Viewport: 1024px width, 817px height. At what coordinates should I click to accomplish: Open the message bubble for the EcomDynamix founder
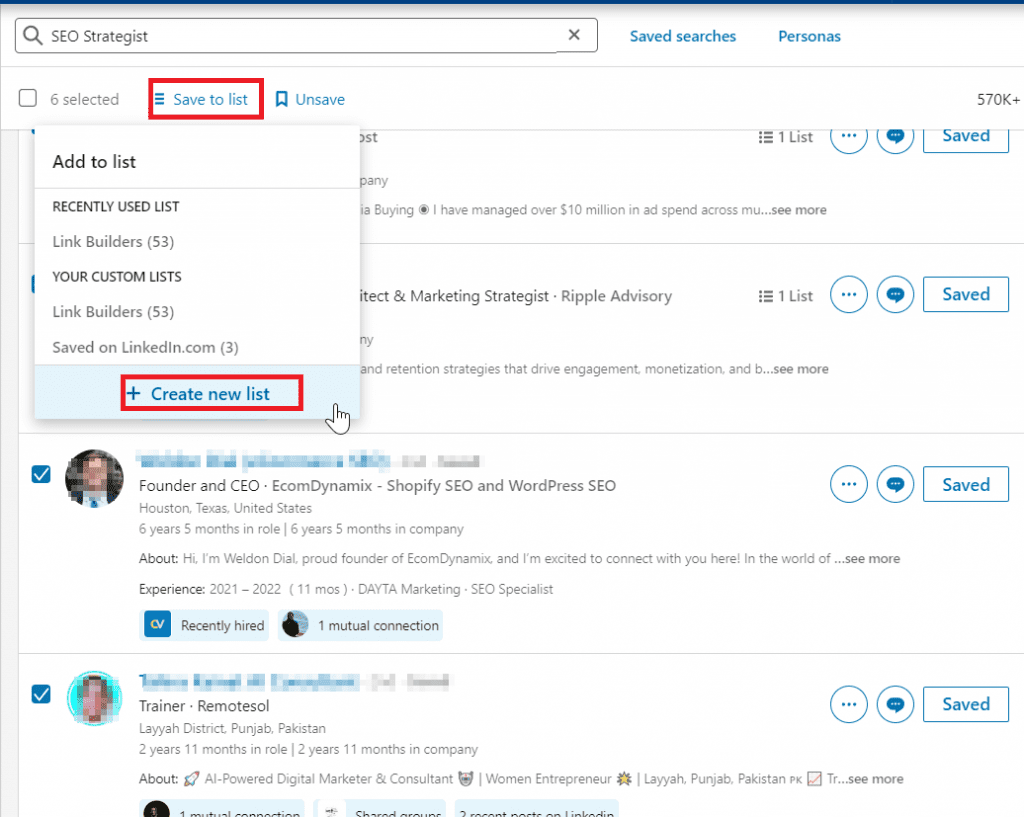(895, 484)
